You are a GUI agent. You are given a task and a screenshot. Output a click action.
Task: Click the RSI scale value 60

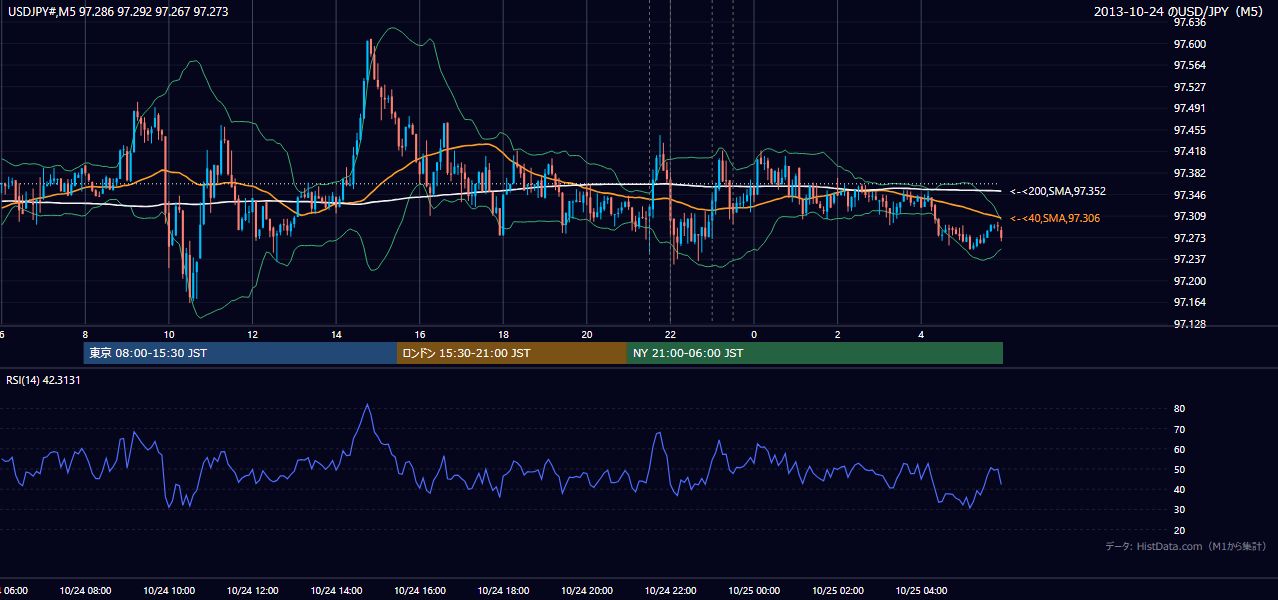[1179, 449]
